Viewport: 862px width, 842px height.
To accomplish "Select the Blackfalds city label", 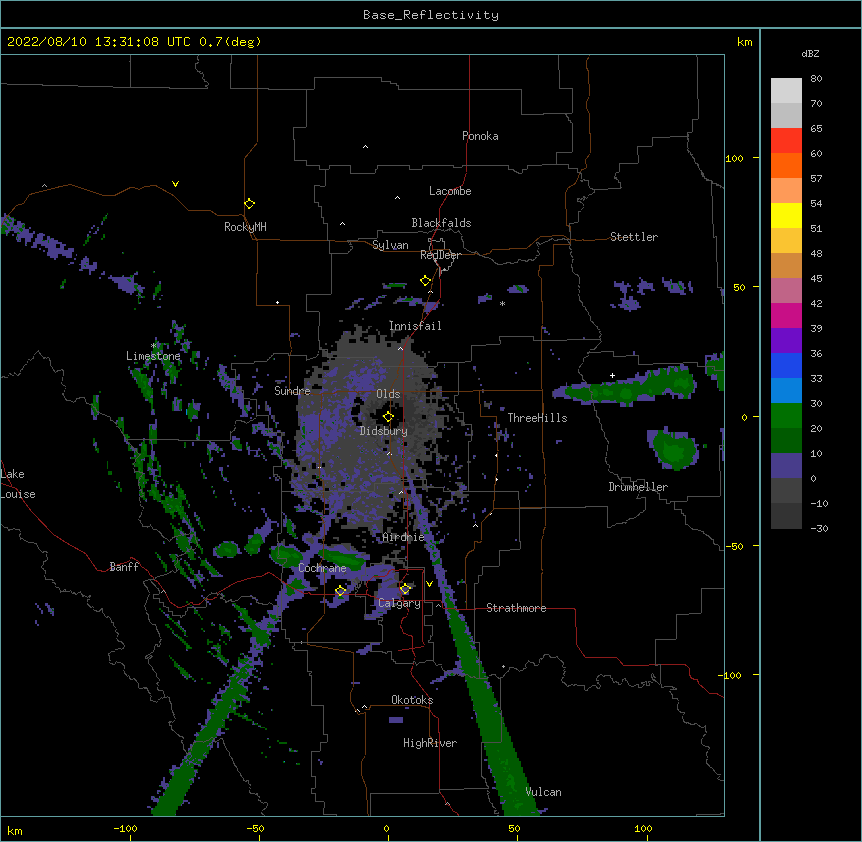I will click(441, 223).
